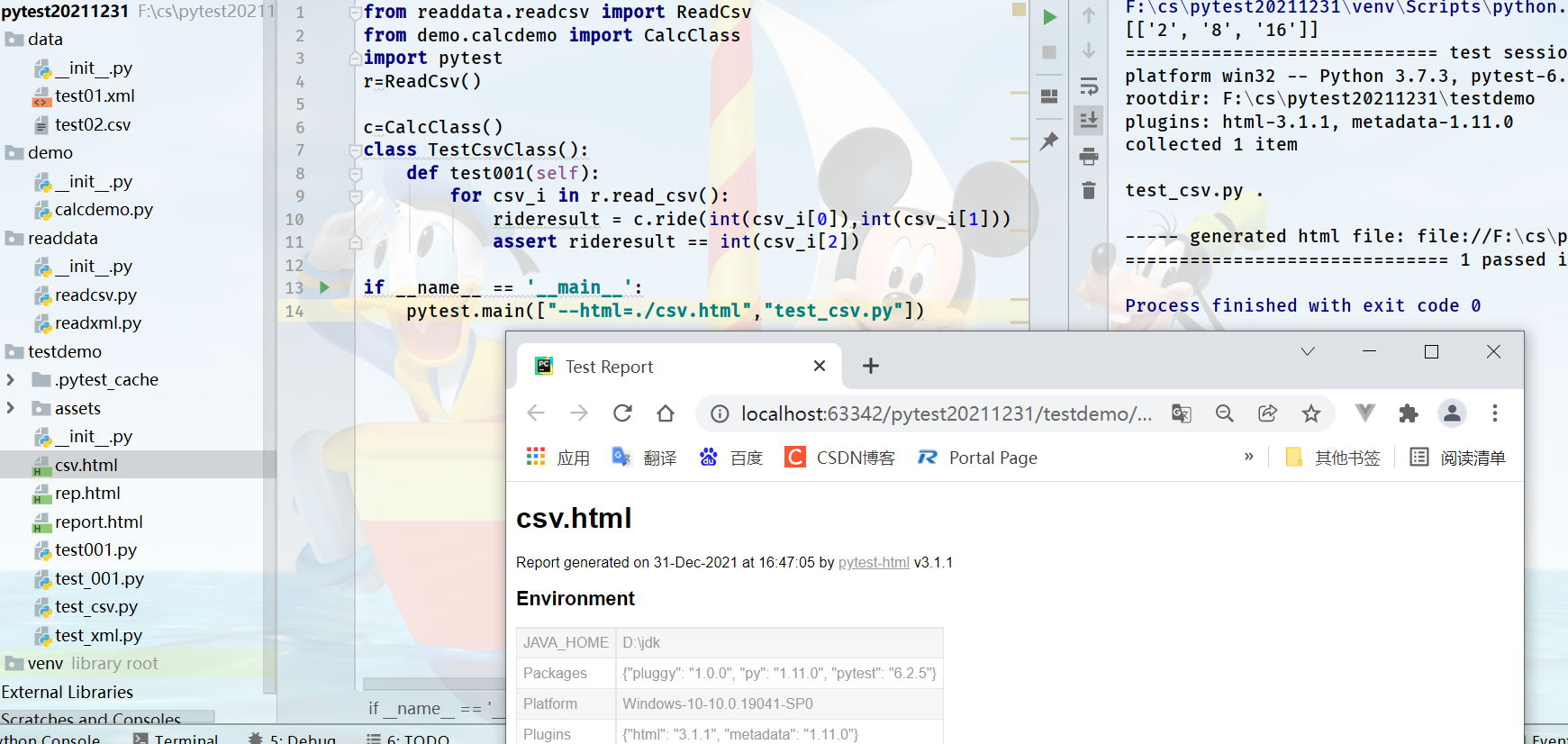Select test01.xml in the project tree
Viewport: 1568px width, 744px height.
(x=95, y=95)
